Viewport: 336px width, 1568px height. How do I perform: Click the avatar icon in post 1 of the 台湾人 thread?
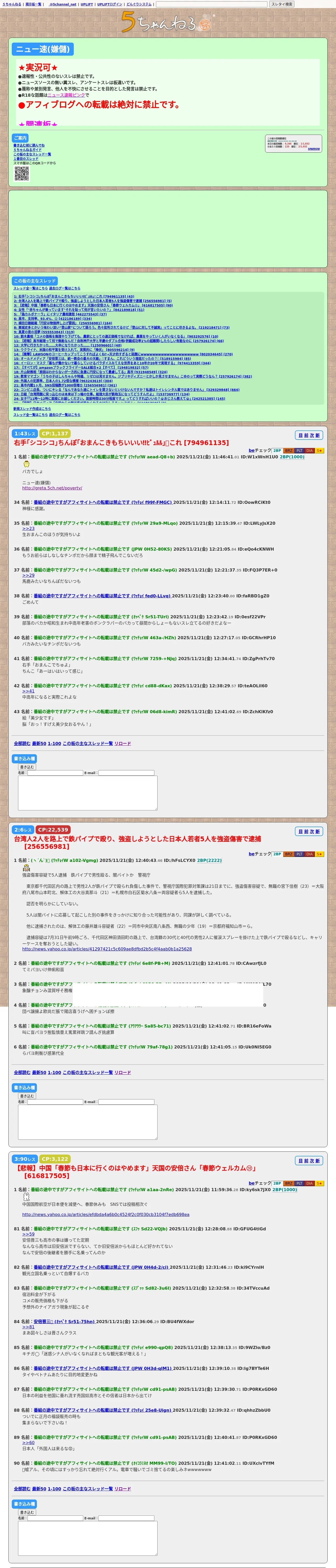point(26,867)
